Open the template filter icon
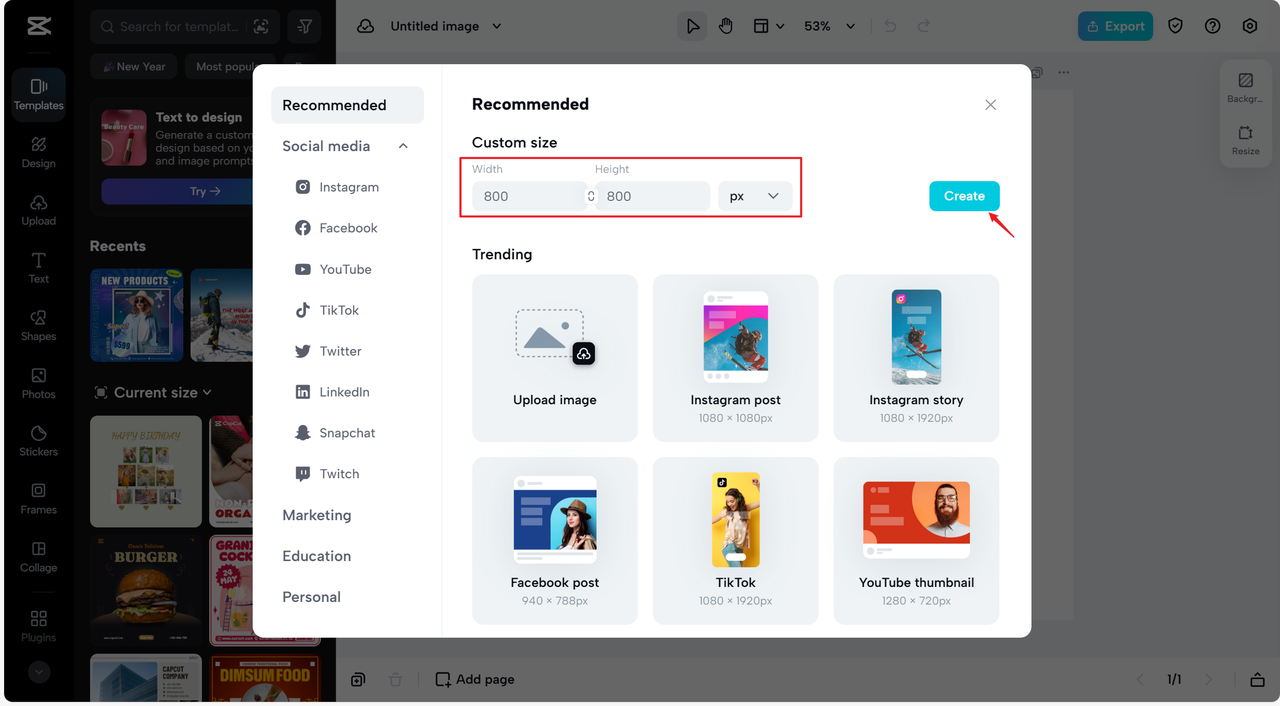 coord(304,26)
